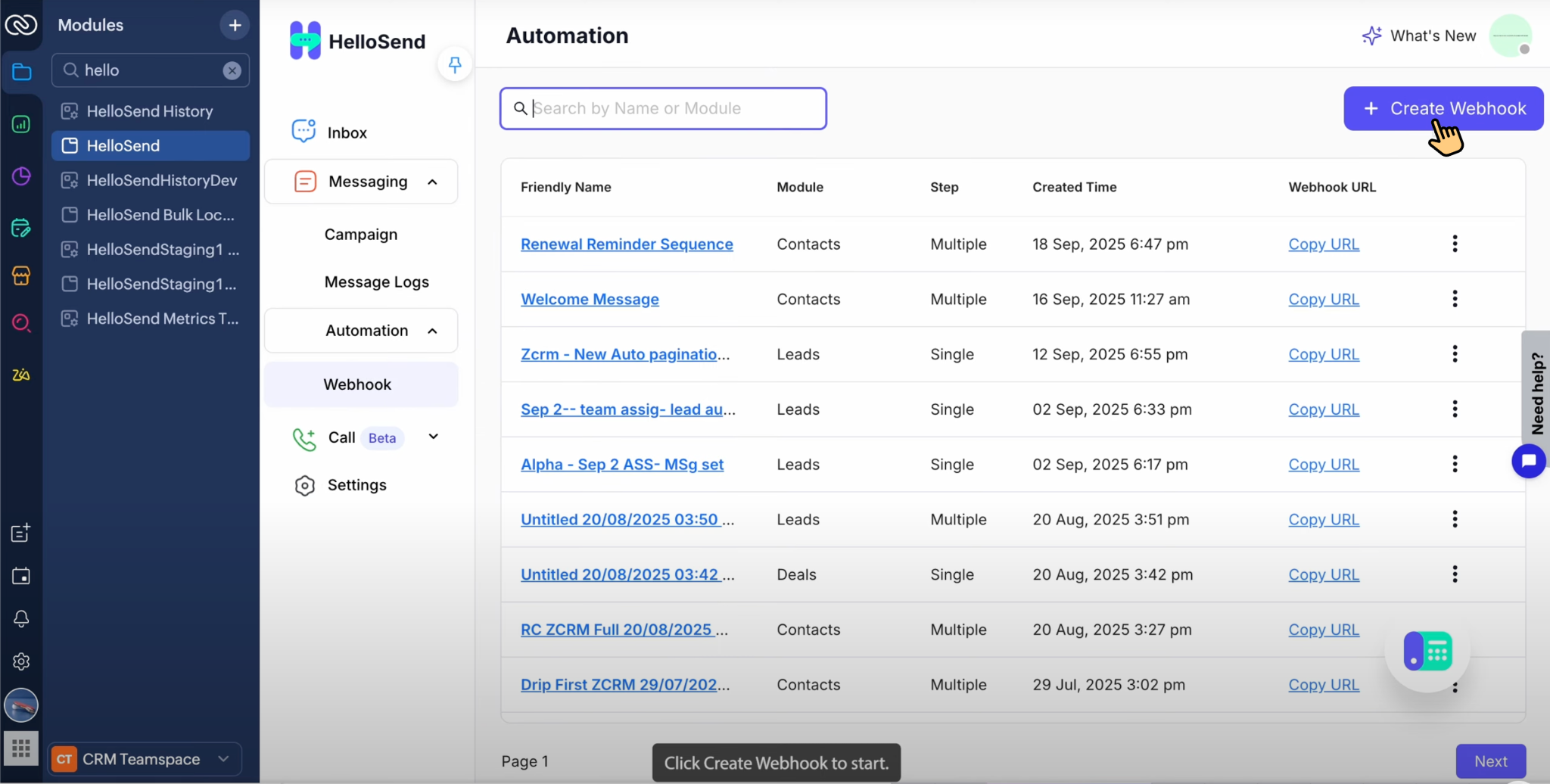Copy URL for Renewal Reminder Sequence
The image size is (1550, 784).
1324,244
